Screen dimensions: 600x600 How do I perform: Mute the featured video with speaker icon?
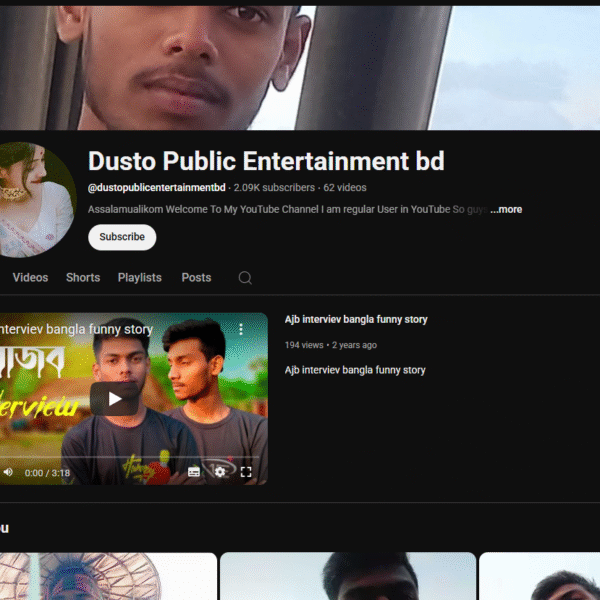[8, 472]
